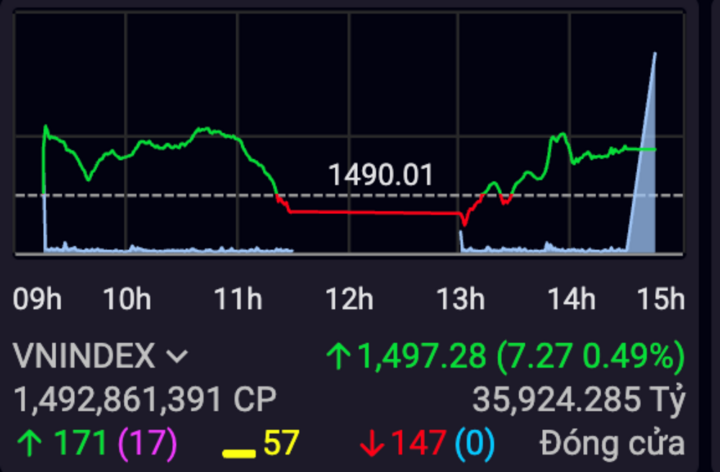Click the green up arrow beside 1,497.28
720x472 pixels.
339,357
